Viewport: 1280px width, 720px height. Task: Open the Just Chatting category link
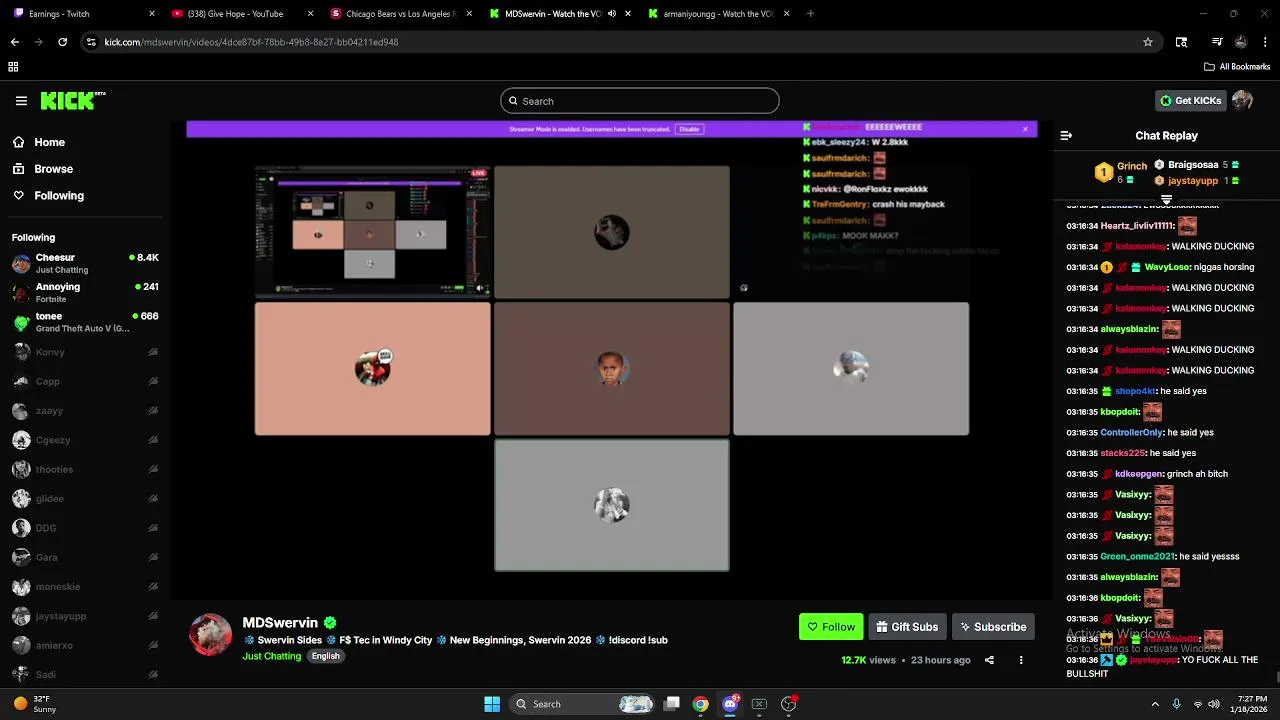(x=271, y=656)
